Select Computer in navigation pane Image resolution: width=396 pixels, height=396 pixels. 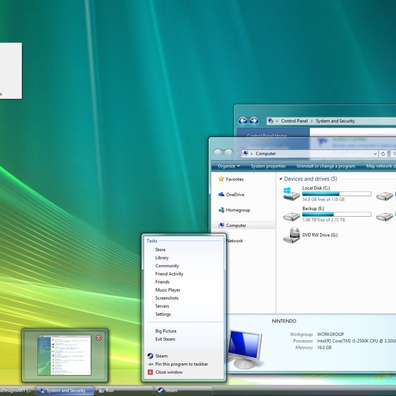click(x=236, y=226)
